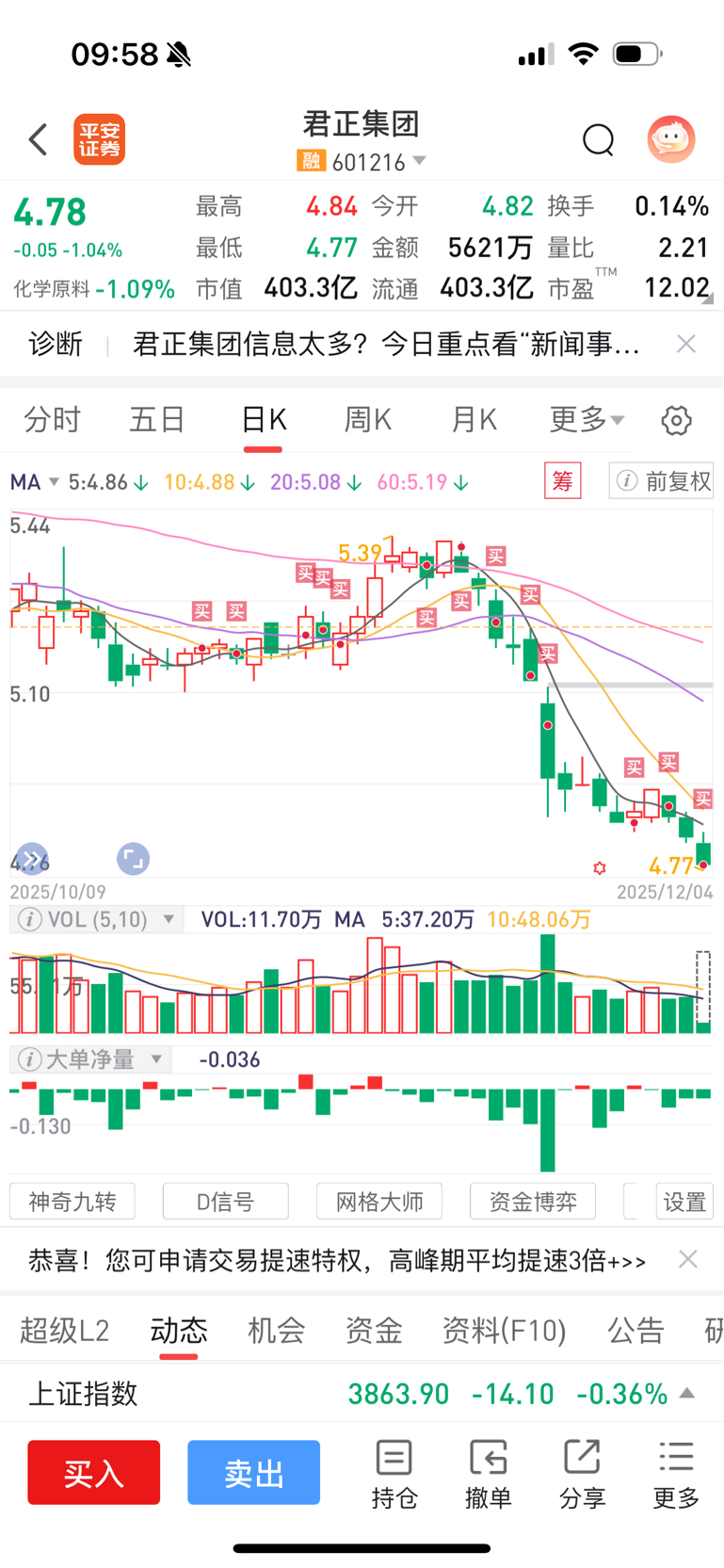Screen dimensions: 724x1568
Task: Tap the MA 5:4.86 value
Action: 108,482
